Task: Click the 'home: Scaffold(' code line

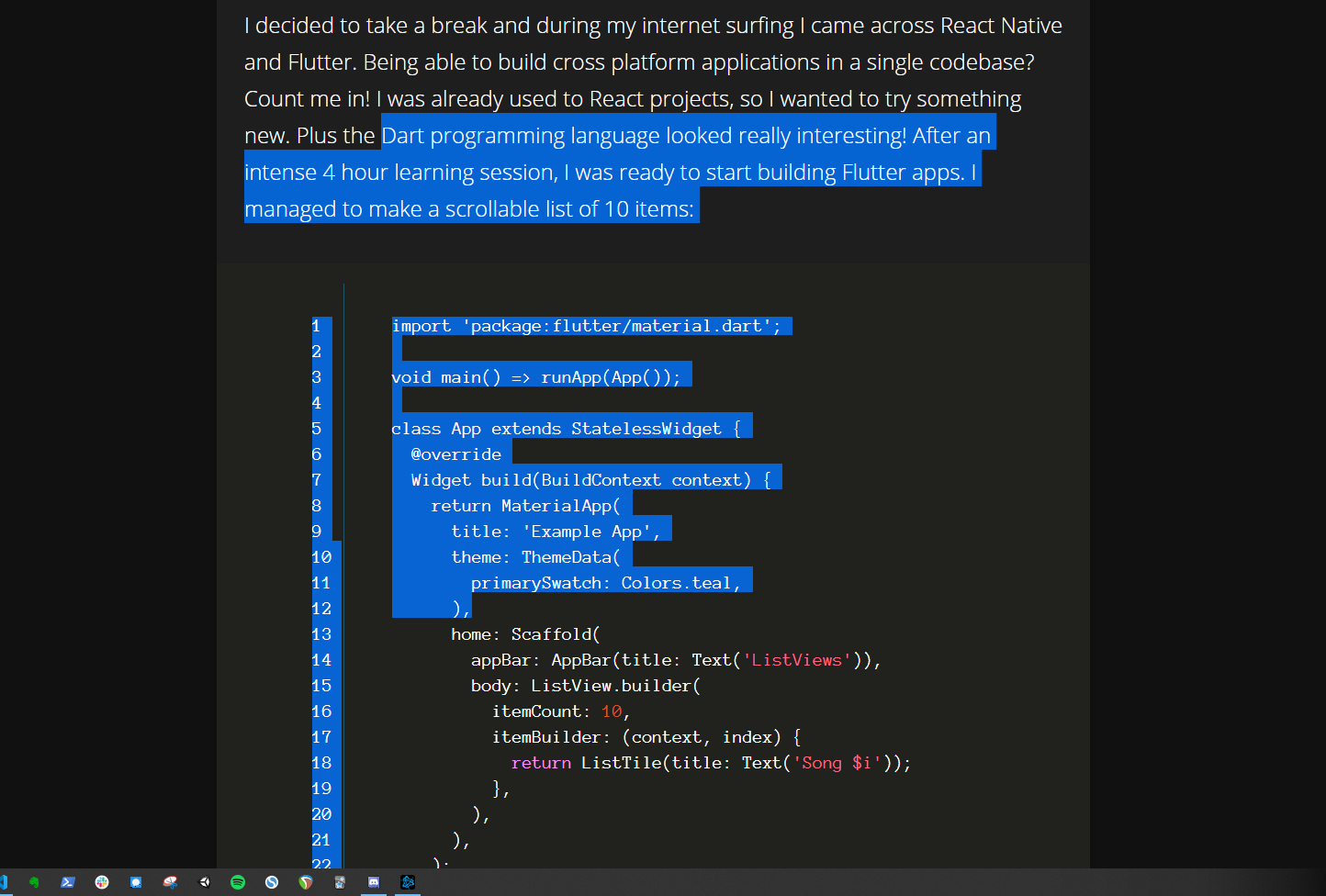Action: [x=526, y=634]
